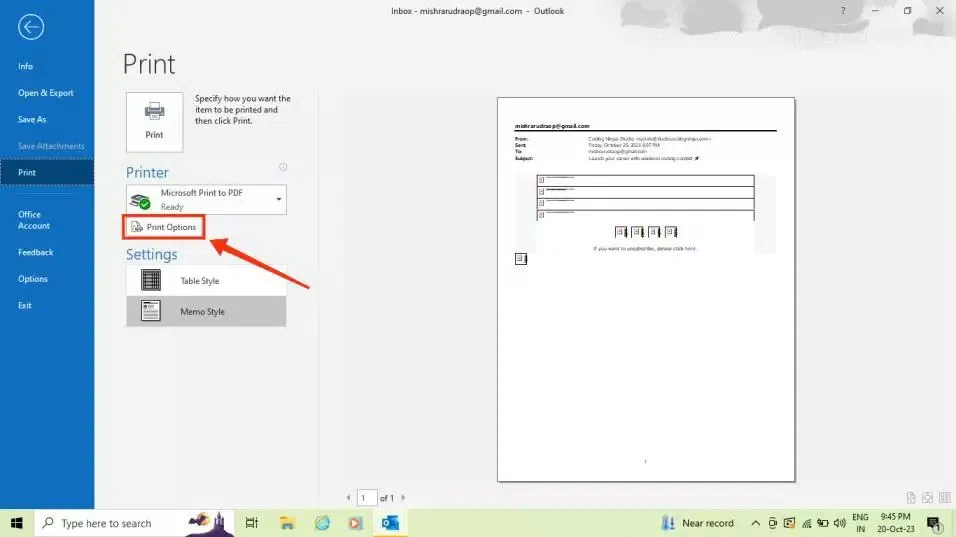Select Save As in the sidebar
The height and width of the screenshot is (537, 956).
tap(32, 119)
